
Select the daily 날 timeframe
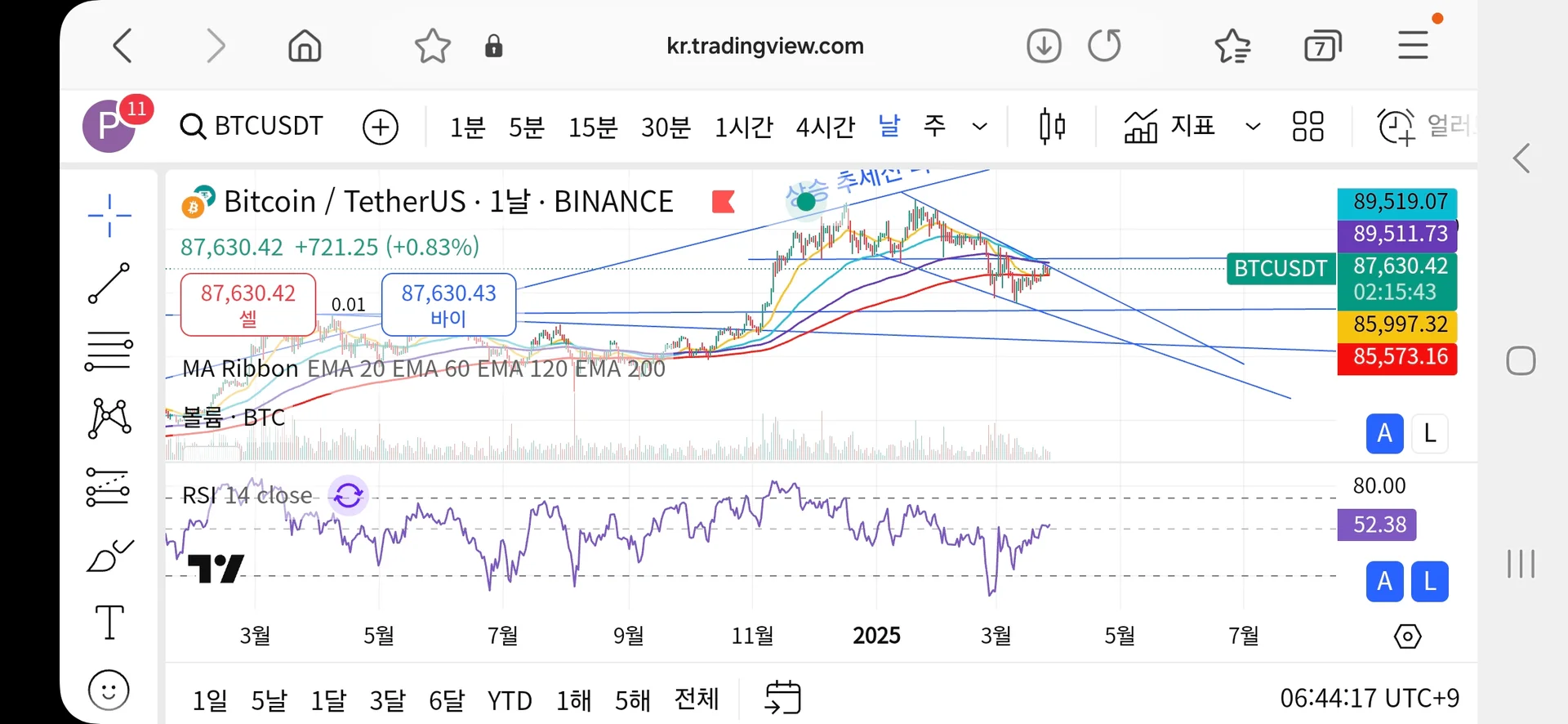pyautogui.click(x=889, y=126)
